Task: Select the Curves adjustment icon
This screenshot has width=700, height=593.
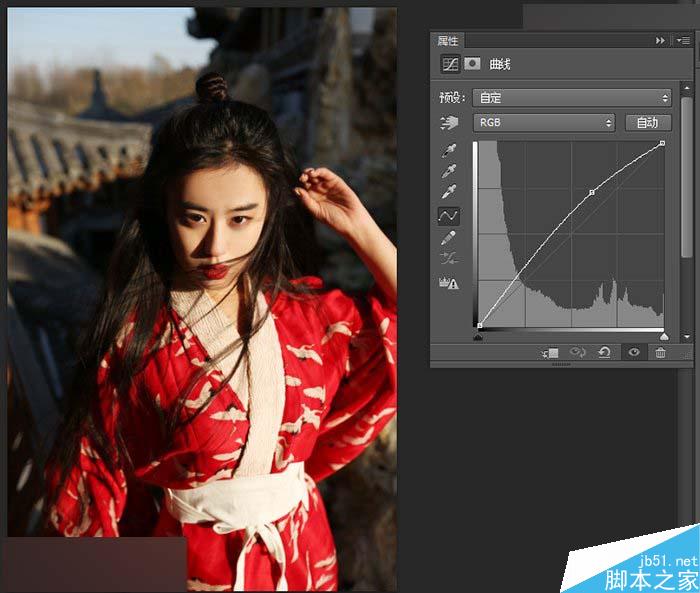Action: click(450, 64)
